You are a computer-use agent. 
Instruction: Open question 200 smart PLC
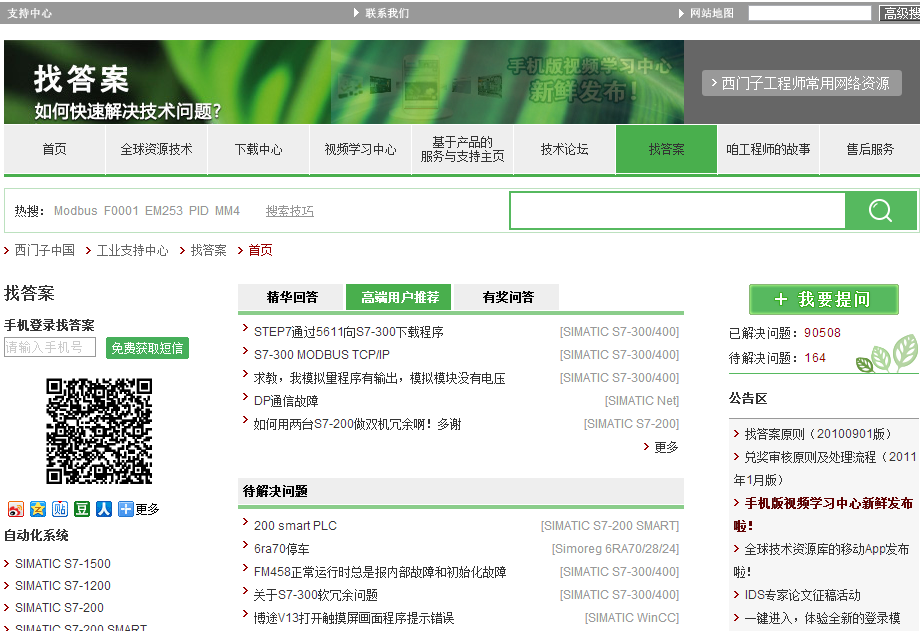coord(295,526)
